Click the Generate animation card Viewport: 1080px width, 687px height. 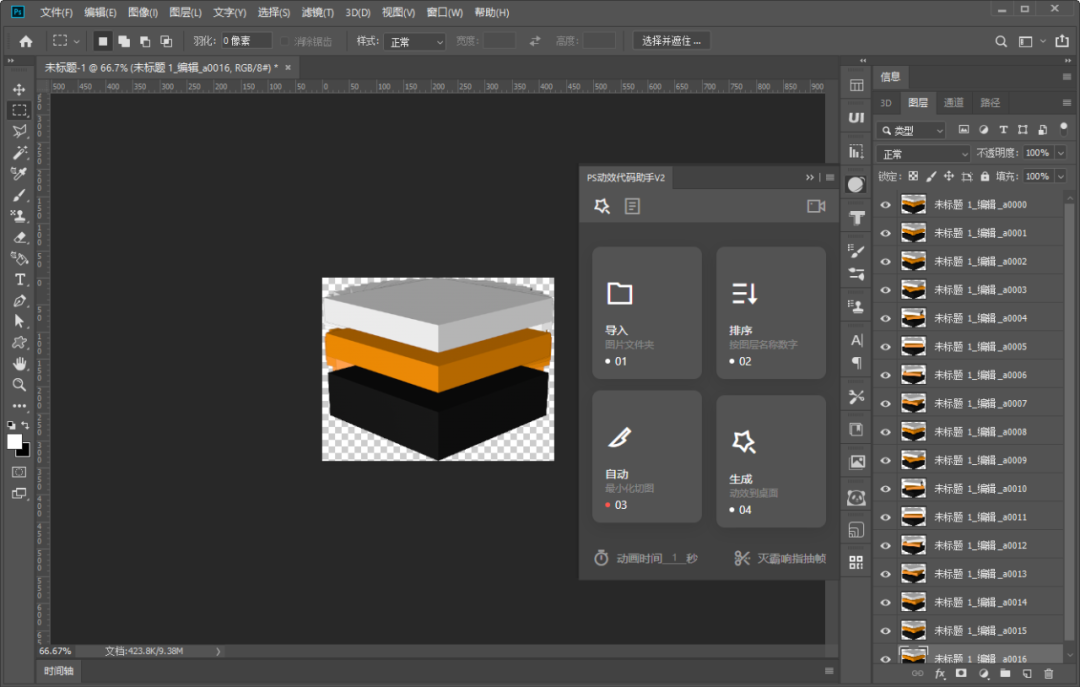(x=770, y=461)
